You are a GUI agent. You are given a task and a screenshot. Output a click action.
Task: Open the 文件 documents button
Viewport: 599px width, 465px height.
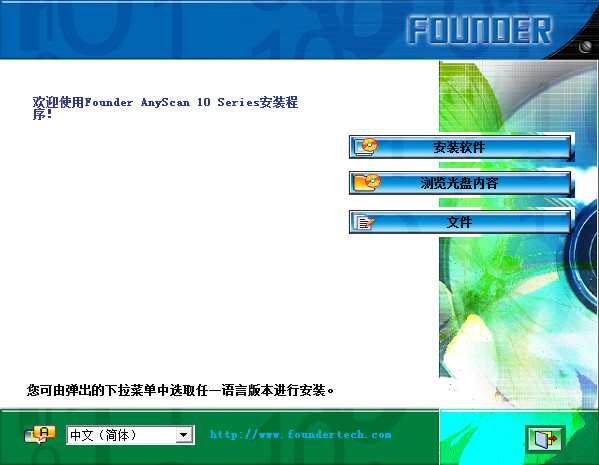pyautogui.click(x=460, y=222)
